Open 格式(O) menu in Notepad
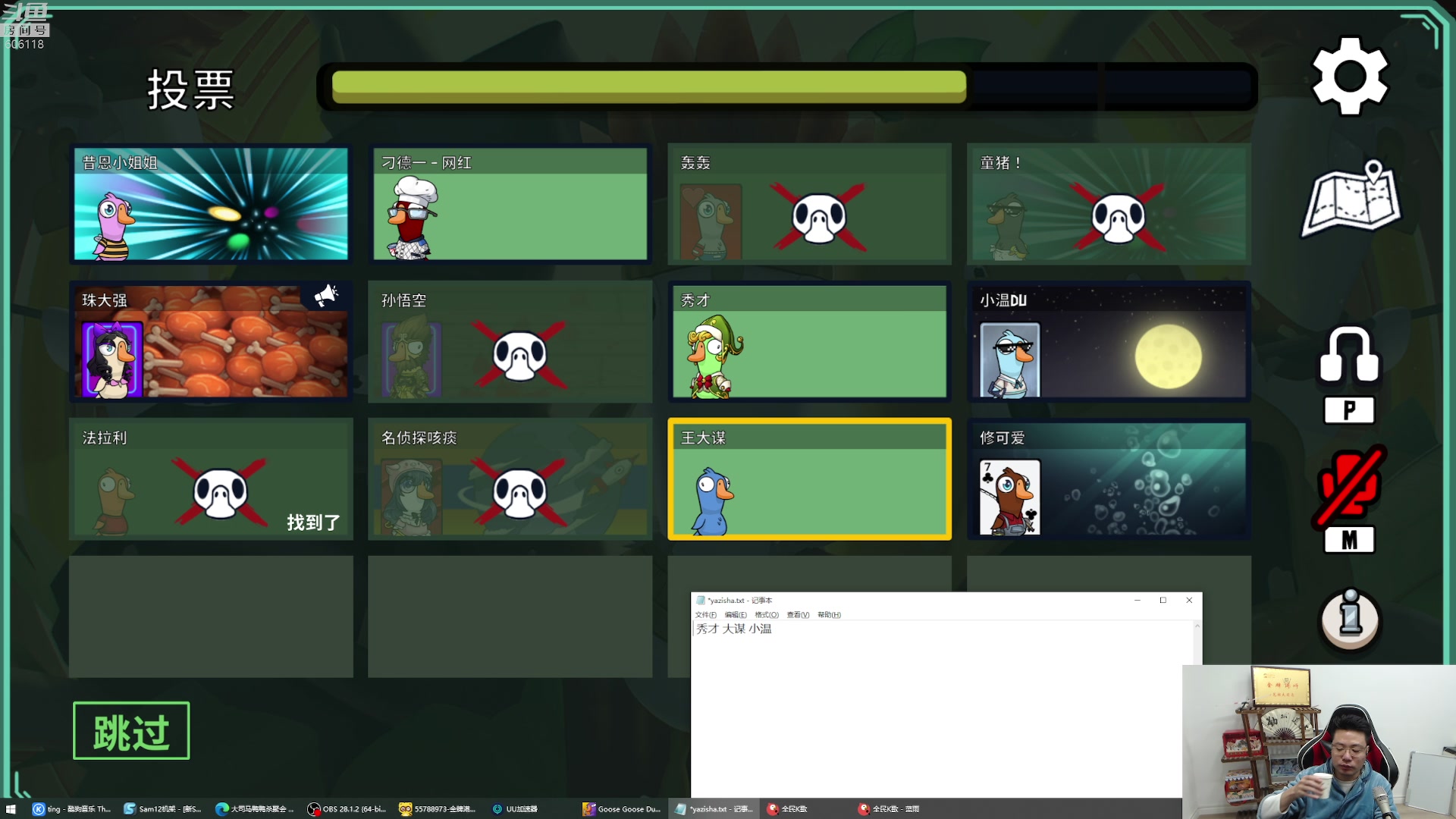 [x=767, y=615]
